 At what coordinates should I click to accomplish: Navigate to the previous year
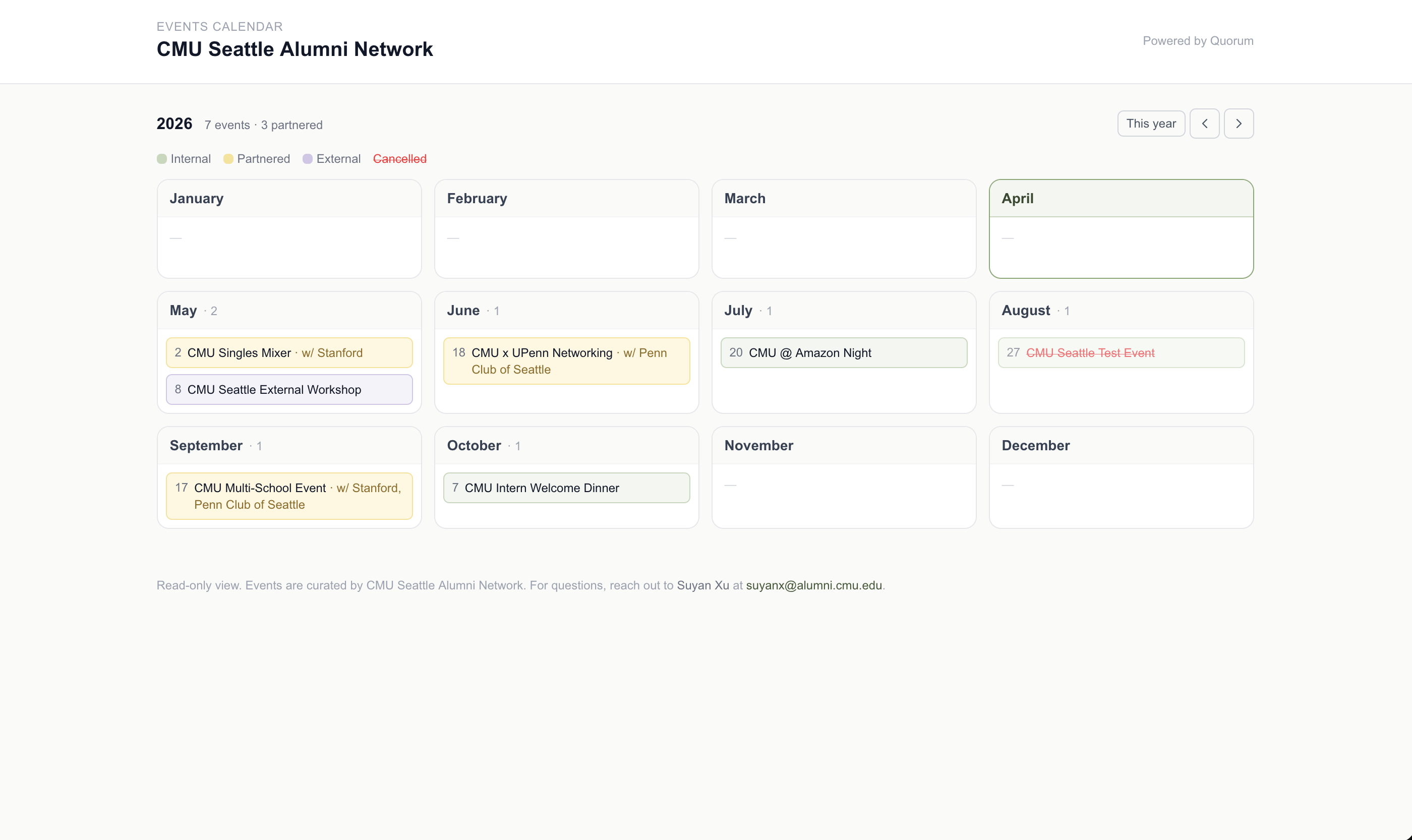point(1204,123)
